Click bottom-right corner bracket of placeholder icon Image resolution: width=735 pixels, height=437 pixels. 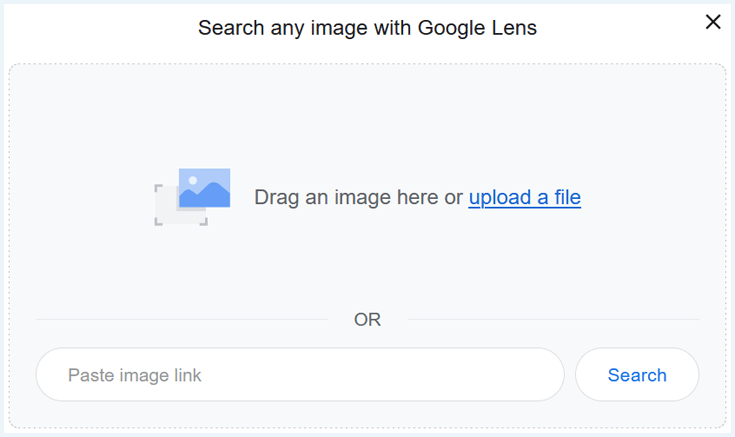204,222
